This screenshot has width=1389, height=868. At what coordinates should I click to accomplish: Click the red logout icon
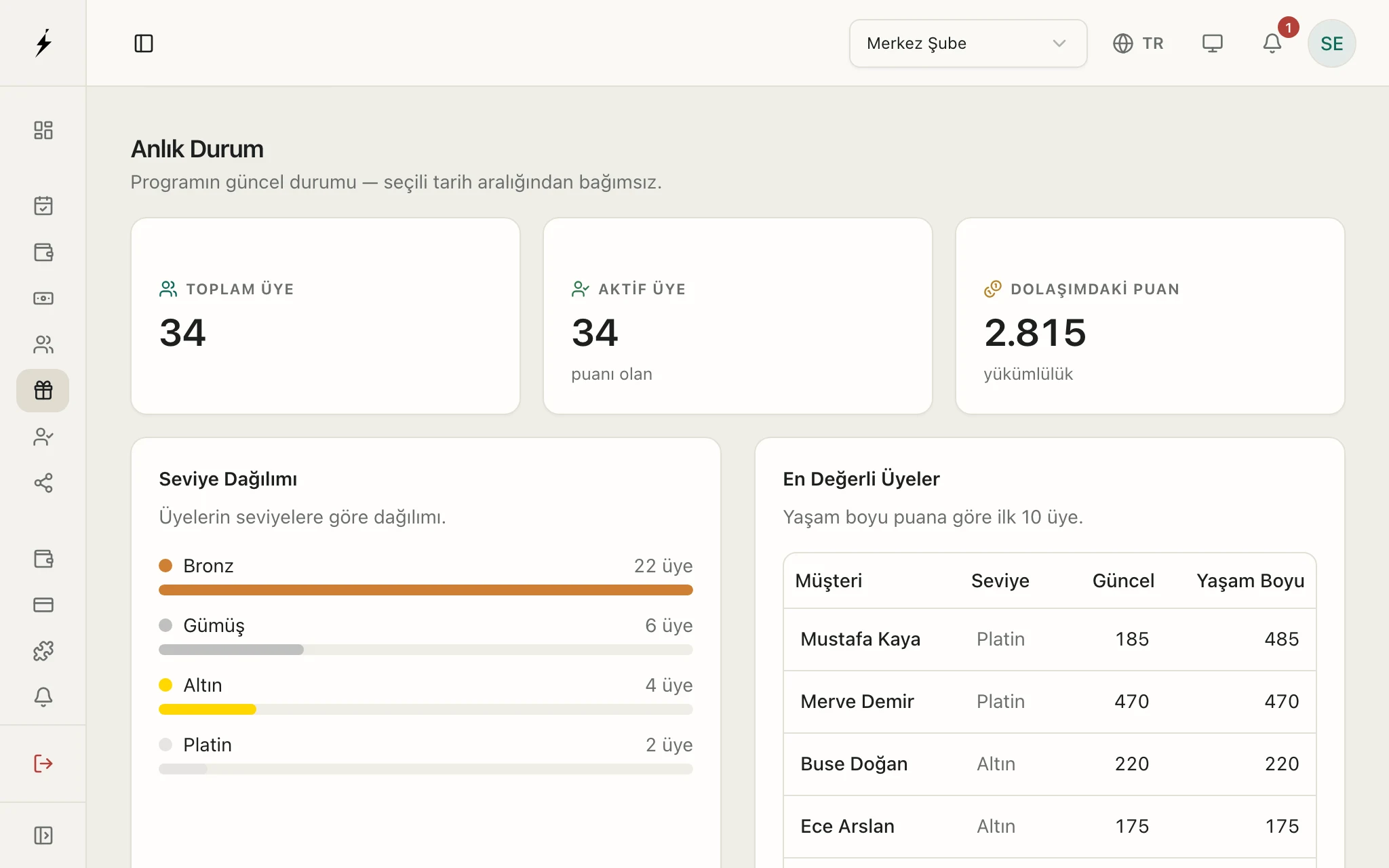tap(43, 764)
